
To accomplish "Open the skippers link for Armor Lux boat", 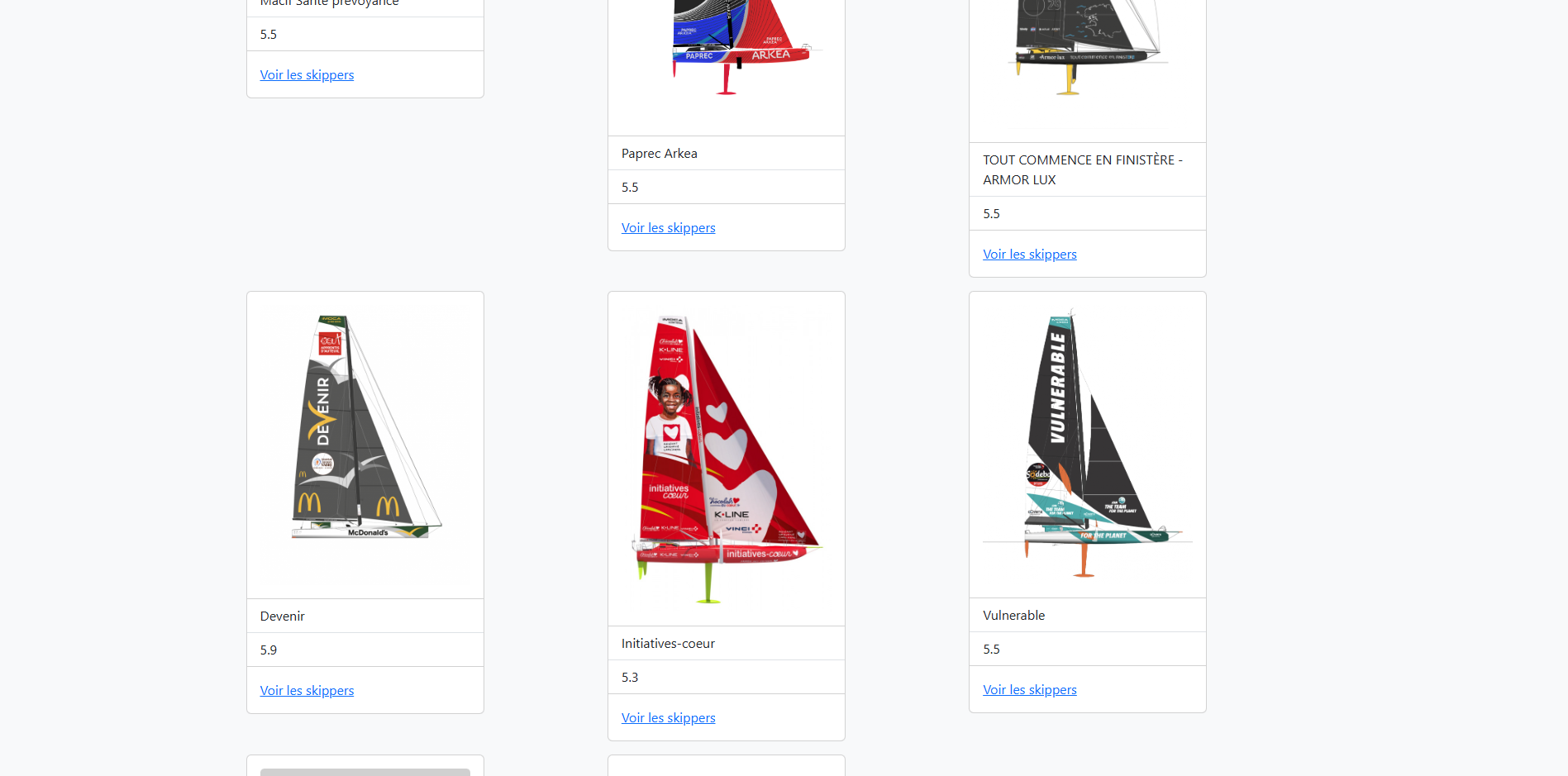I will coord(1029,255).
